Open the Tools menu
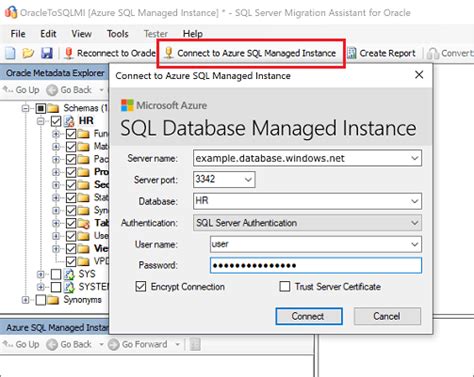This screenshot has height=377, width=474. (x=117, y=34)
